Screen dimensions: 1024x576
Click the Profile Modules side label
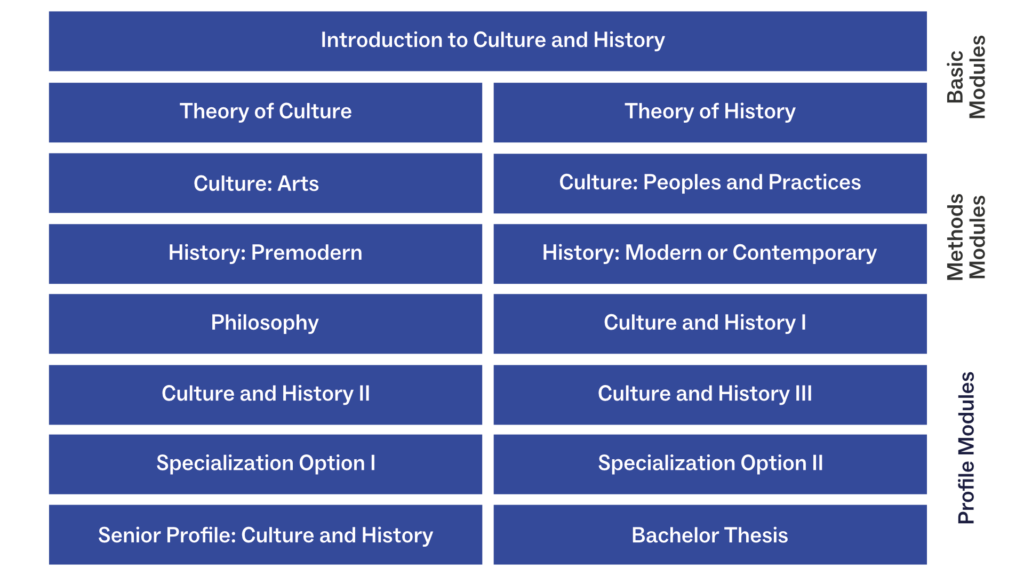(x=966, y=448)
